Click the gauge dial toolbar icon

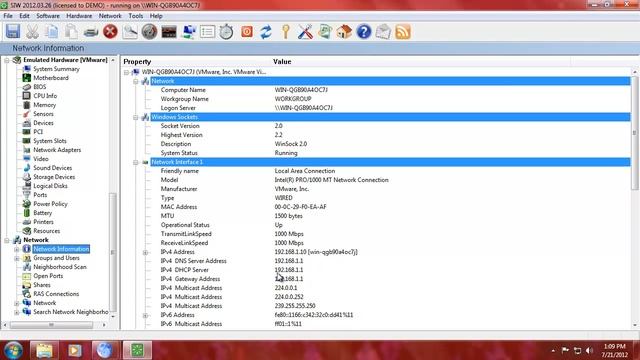pyautogui.click(x=149, y=31)
